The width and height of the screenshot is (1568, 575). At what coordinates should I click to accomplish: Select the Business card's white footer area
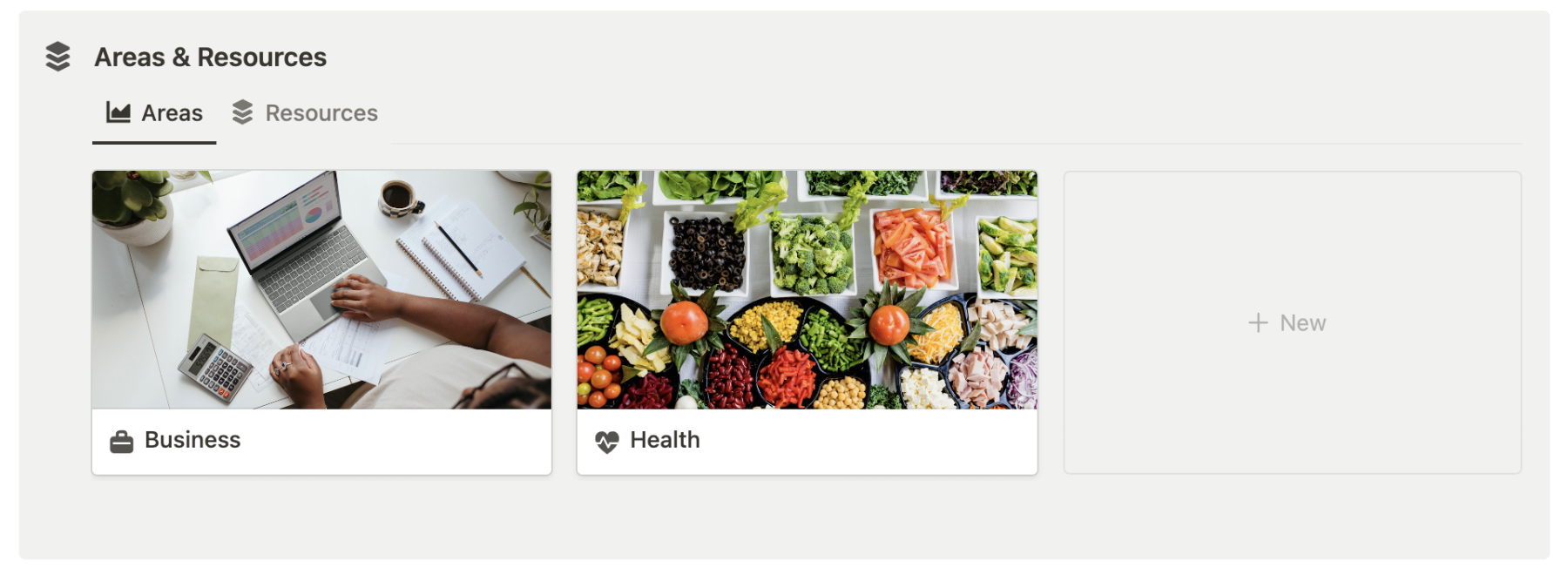tap(321, 442)
